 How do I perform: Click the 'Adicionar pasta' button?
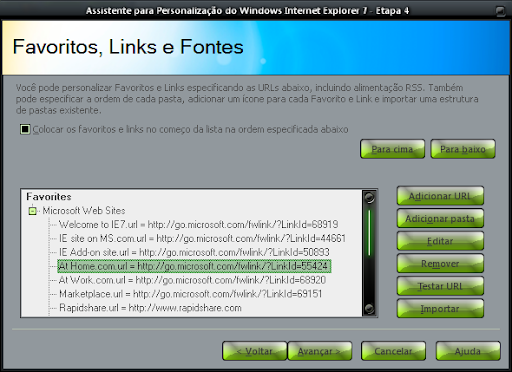(440, 219)
